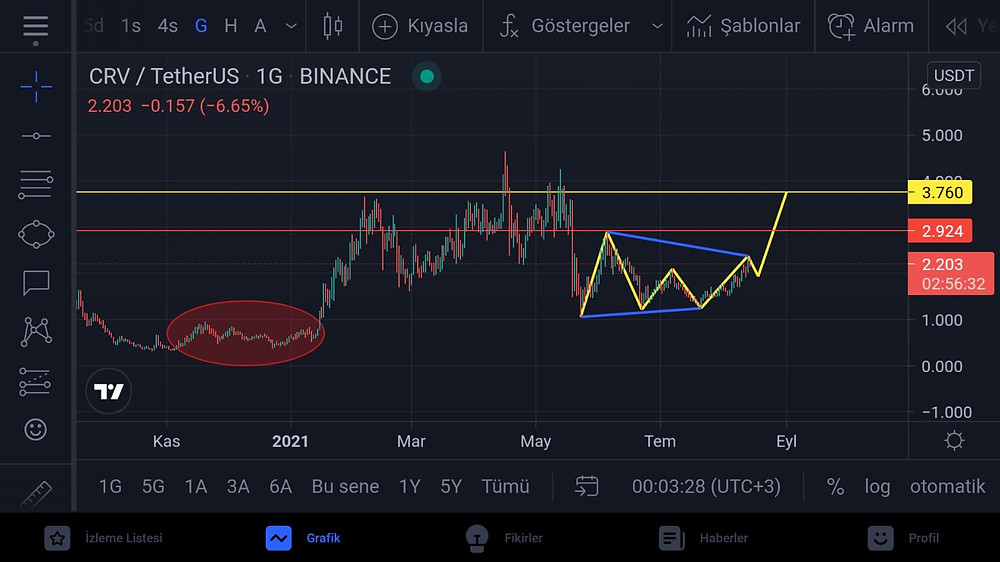Expand the Göstergeler favorites dropdown arrow
The height and width of the screenshot is (562, 1000).
point(657,26)
